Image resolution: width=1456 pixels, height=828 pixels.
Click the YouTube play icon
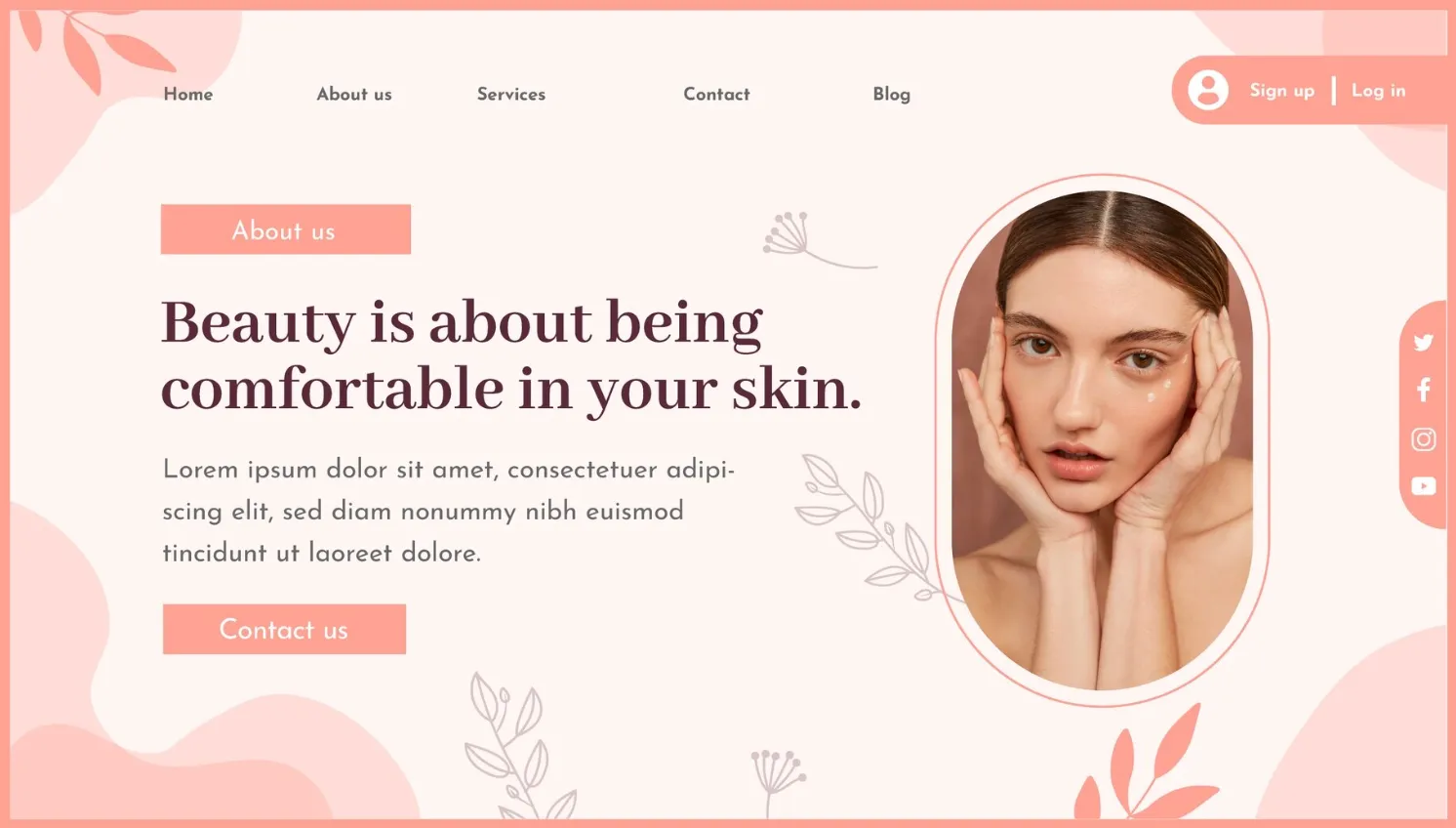(1424, 486)
